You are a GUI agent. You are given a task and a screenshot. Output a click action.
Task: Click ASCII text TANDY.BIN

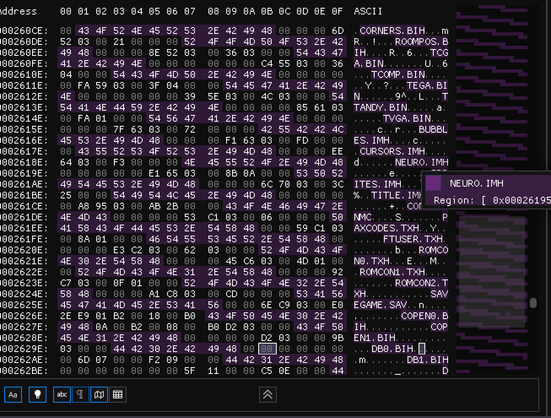click(381, 107)
